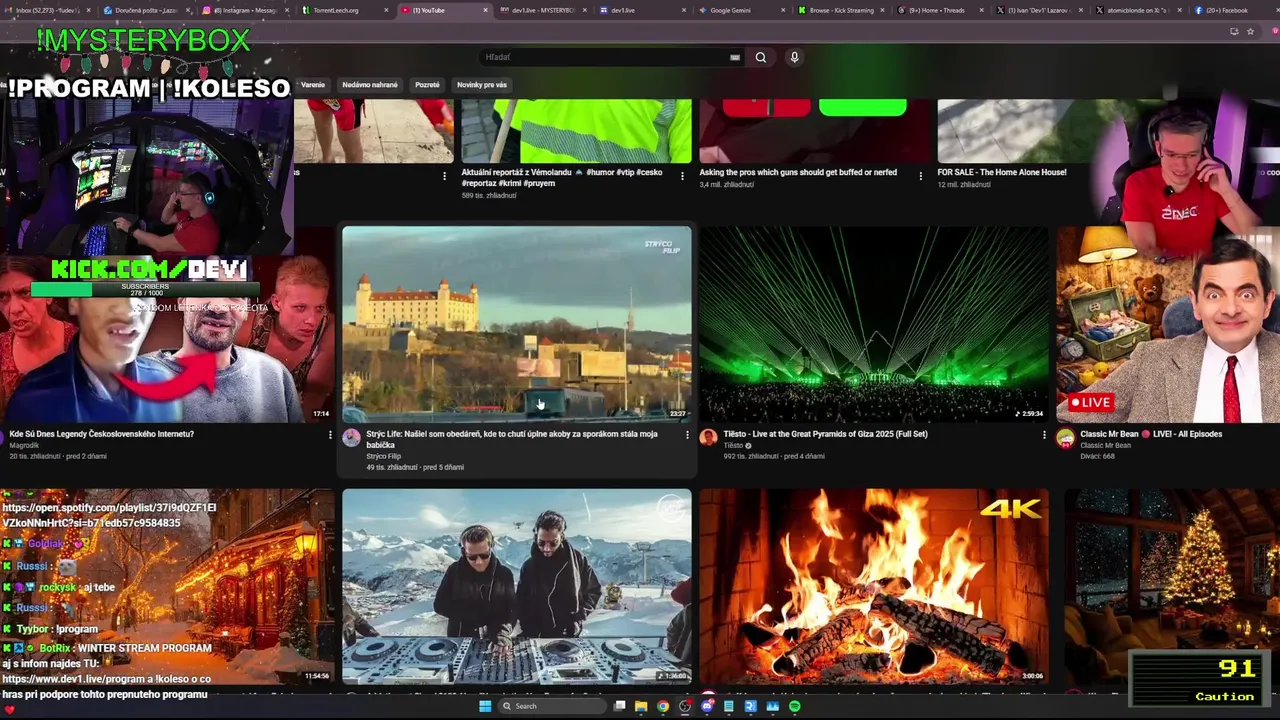The width and height of the screenshot is (1280, 720).
Task: Select the Varenie filter chip
Action: (313, 85)
